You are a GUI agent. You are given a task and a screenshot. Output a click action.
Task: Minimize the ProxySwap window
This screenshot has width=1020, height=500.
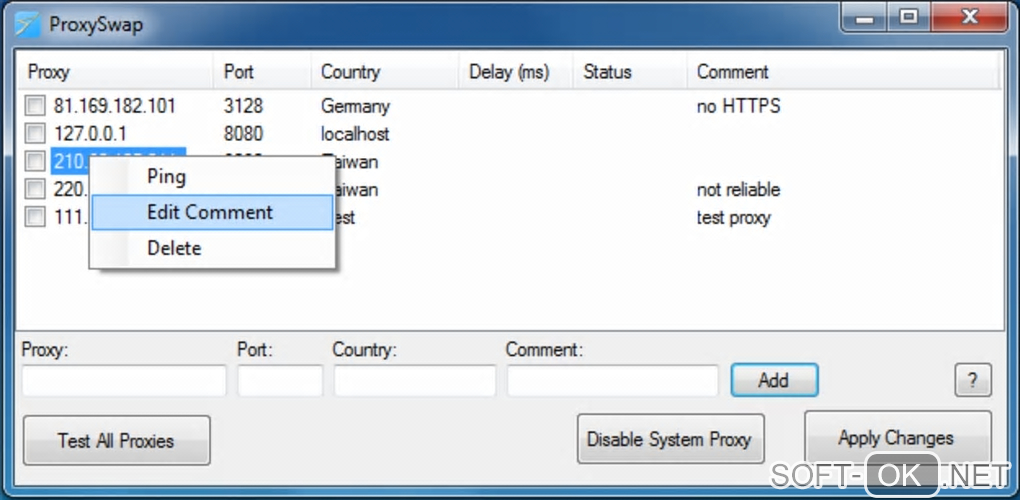click(865, 18)
